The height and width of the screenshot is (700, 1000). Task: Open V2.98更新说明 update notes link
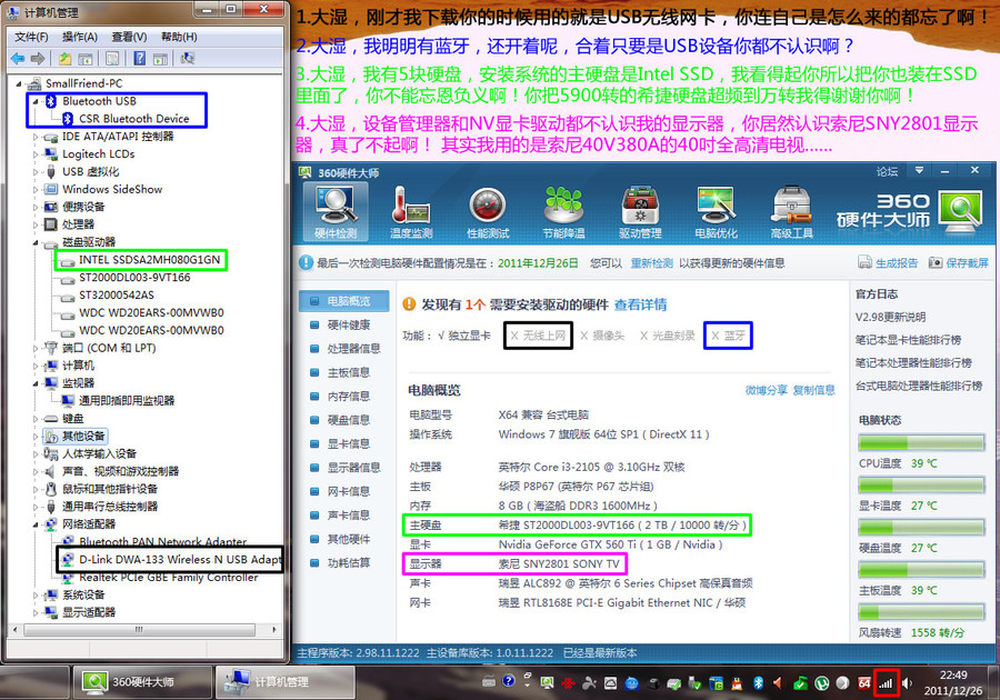click(x=890, y=317)
